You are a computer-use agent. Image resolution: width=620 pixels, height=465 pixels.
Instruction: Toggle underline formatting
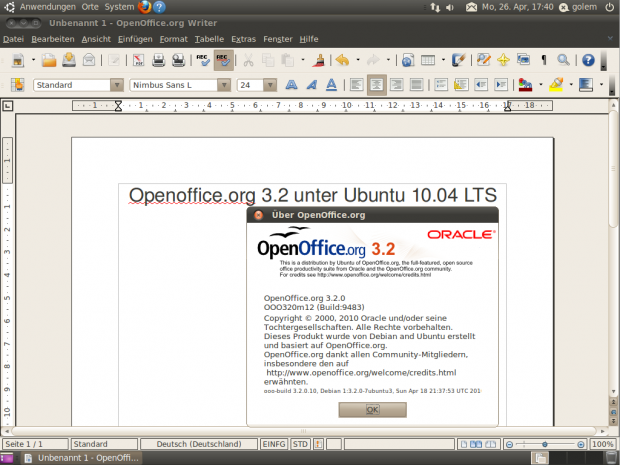(331, 85)
